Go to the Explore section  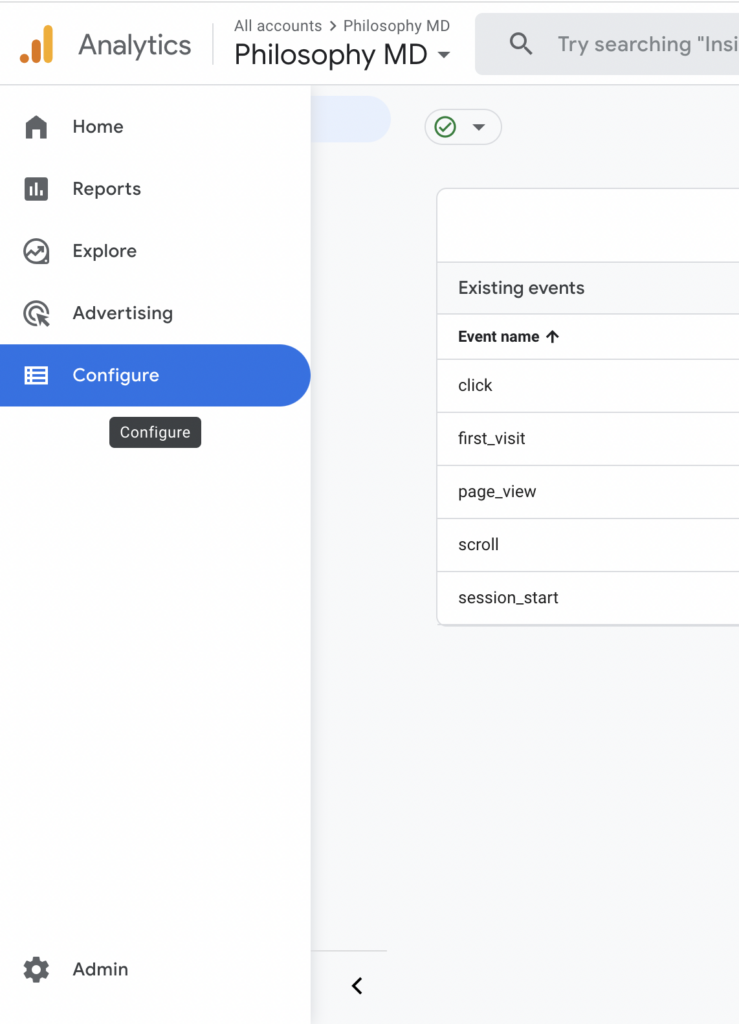(x=155, y=251)
